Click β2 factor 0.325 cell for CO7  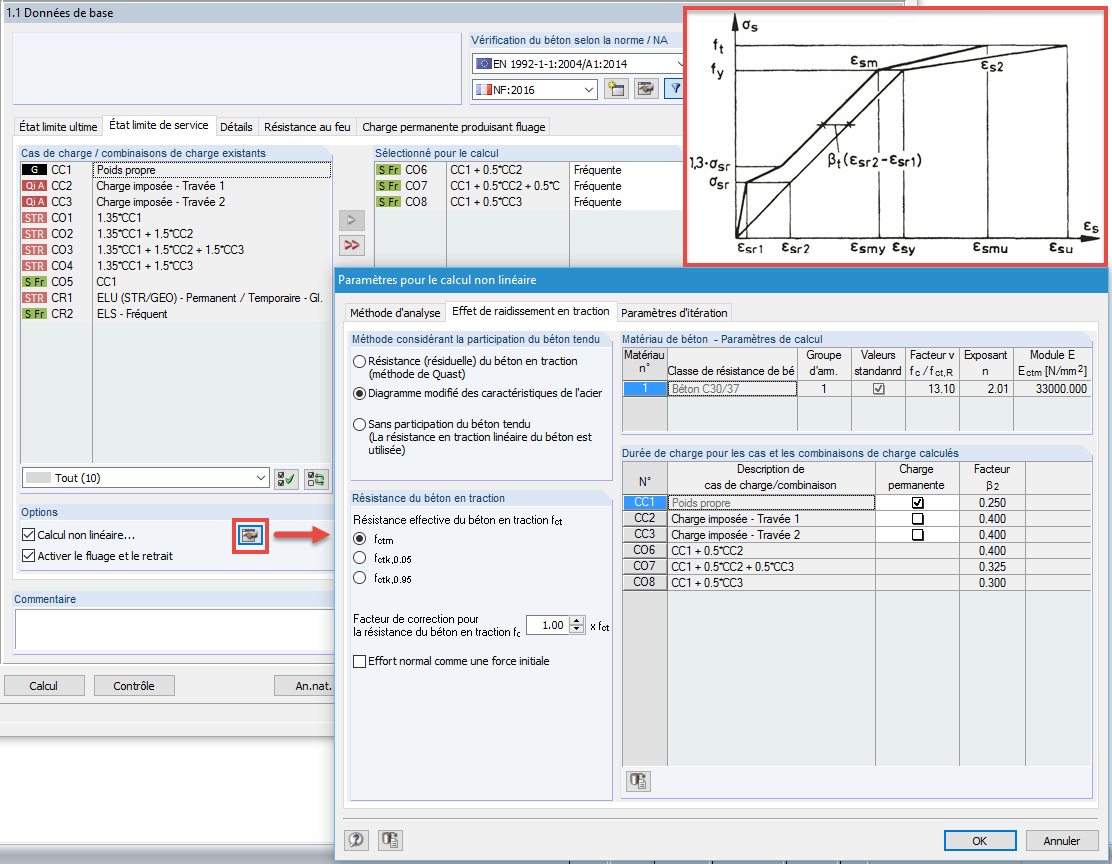(991, 567)
